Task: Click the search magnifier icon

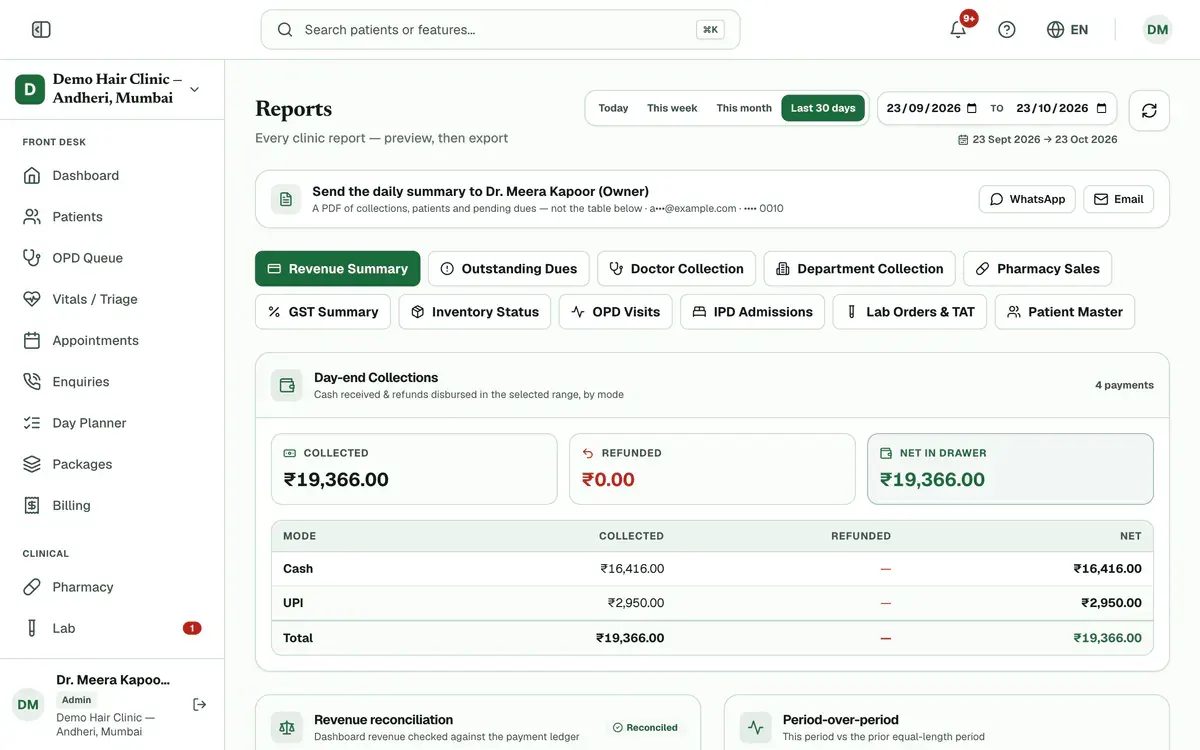Action: 285,30
